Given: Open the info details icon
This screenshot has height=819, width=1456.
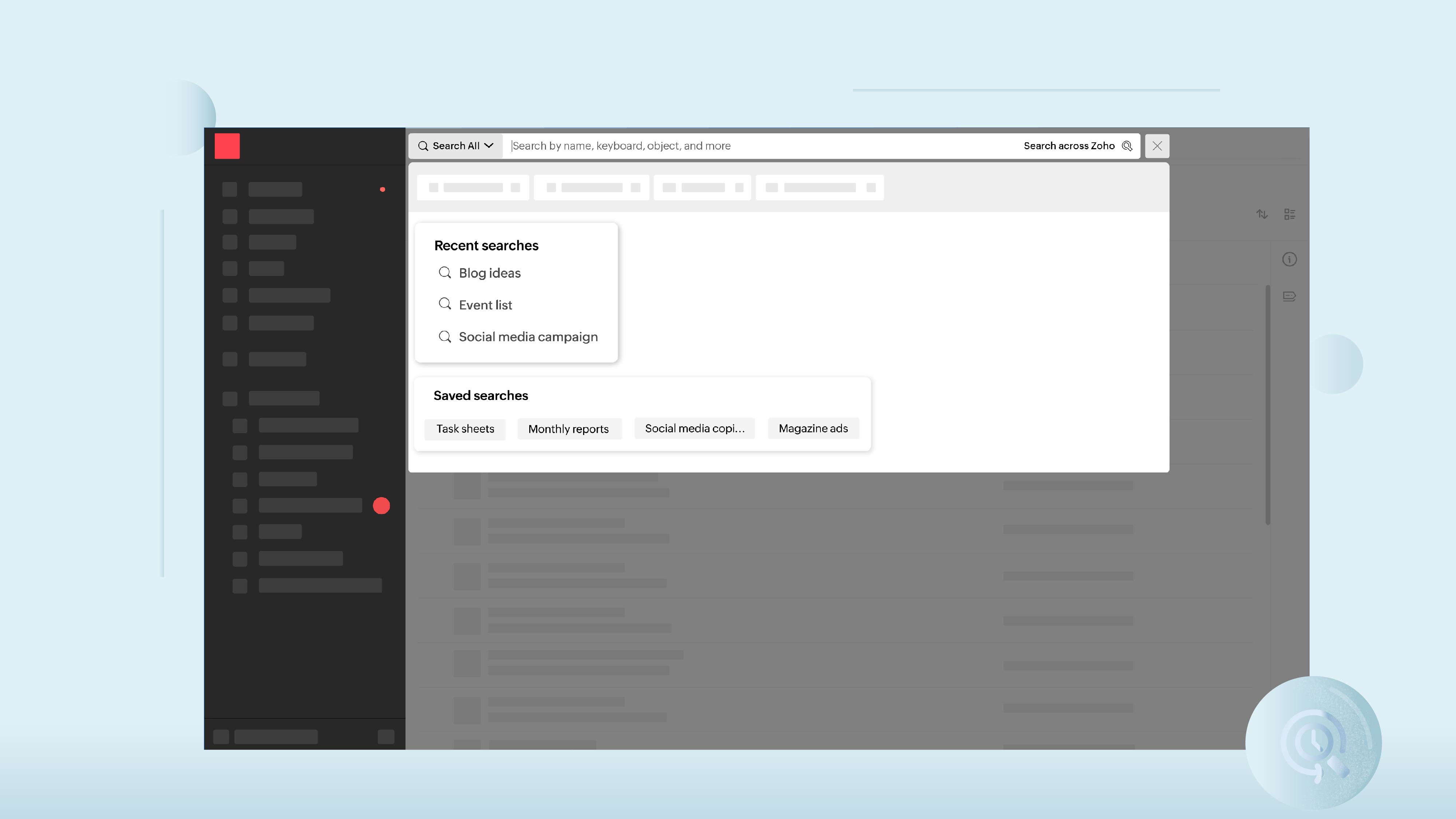Looking at the screenshot, I should pos(1289,260).
